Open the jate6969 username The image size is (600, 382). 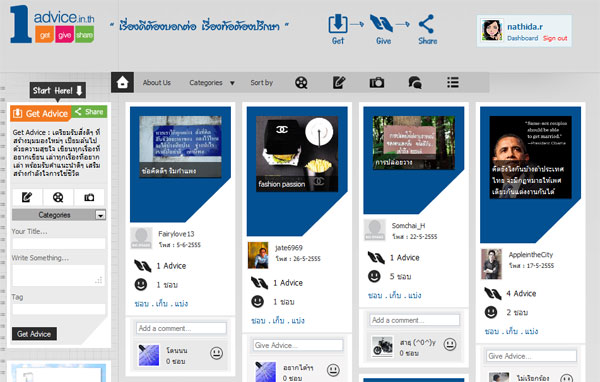(x=289, y=248)
